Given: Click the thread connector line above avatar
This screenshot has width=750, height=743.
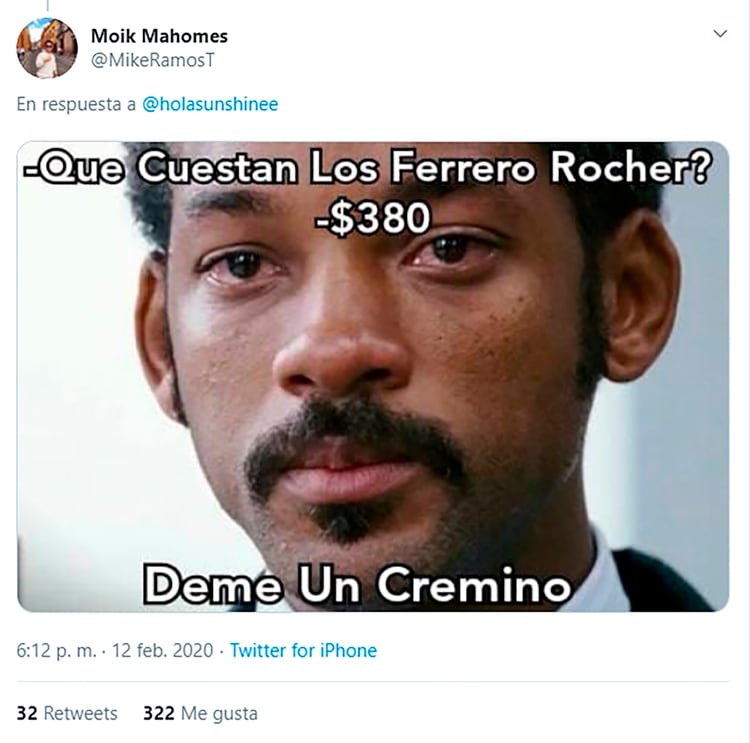Looking at the screenshot, I should coord(47,5).
